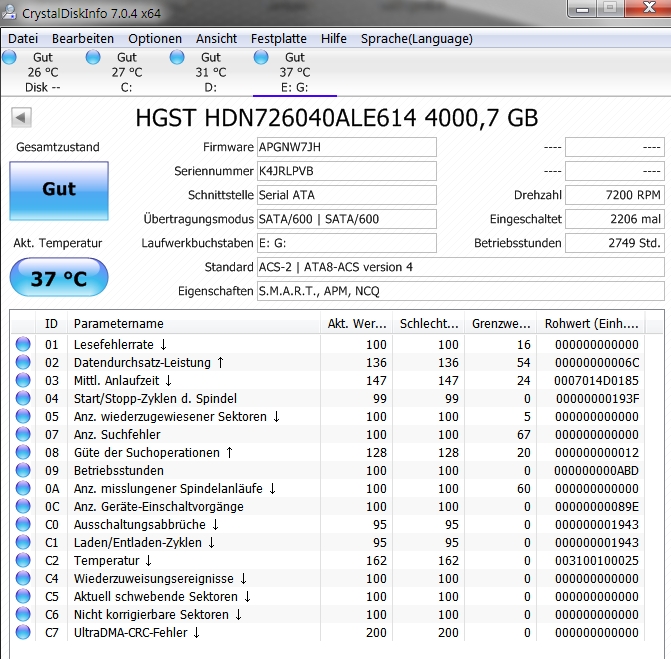
Task: Click the Schlecht... column header
Action: (429, 324)
